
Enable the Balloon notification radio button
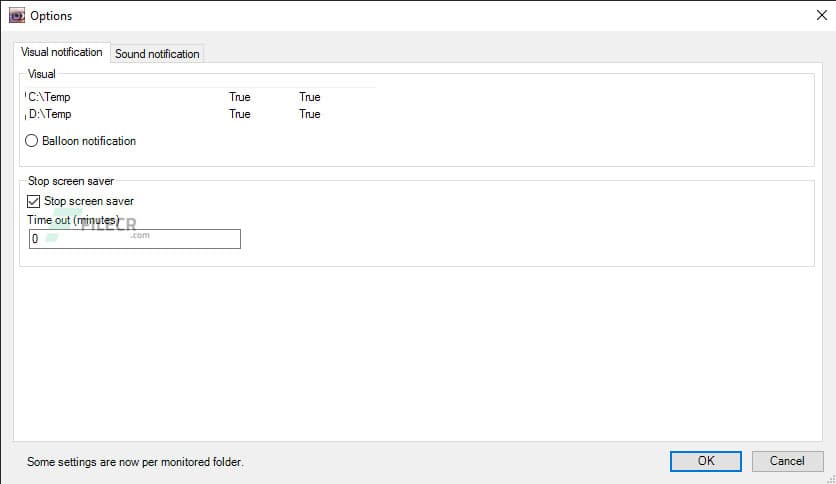[x=32, y=141]
